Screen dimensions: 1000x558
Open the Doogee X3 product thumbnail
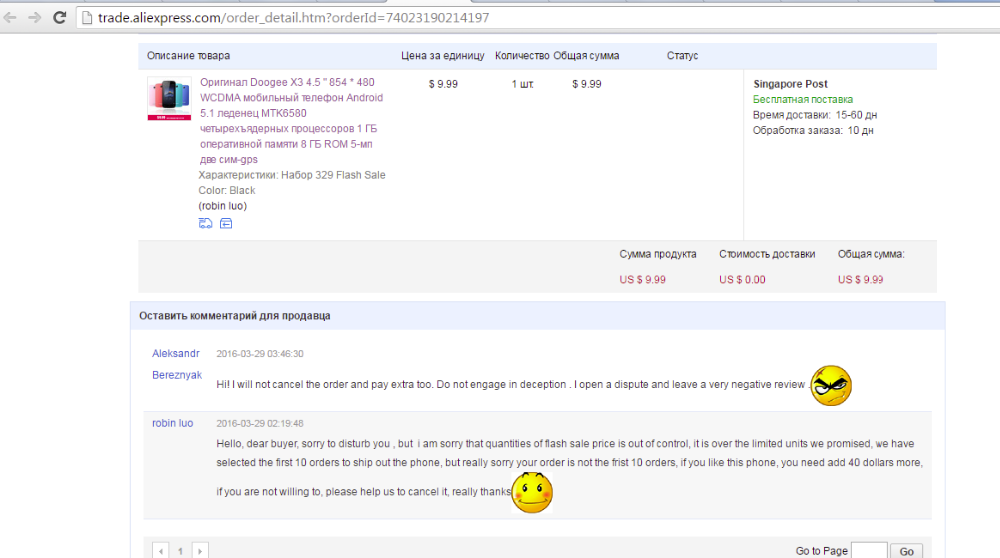(x=169, y=98)
